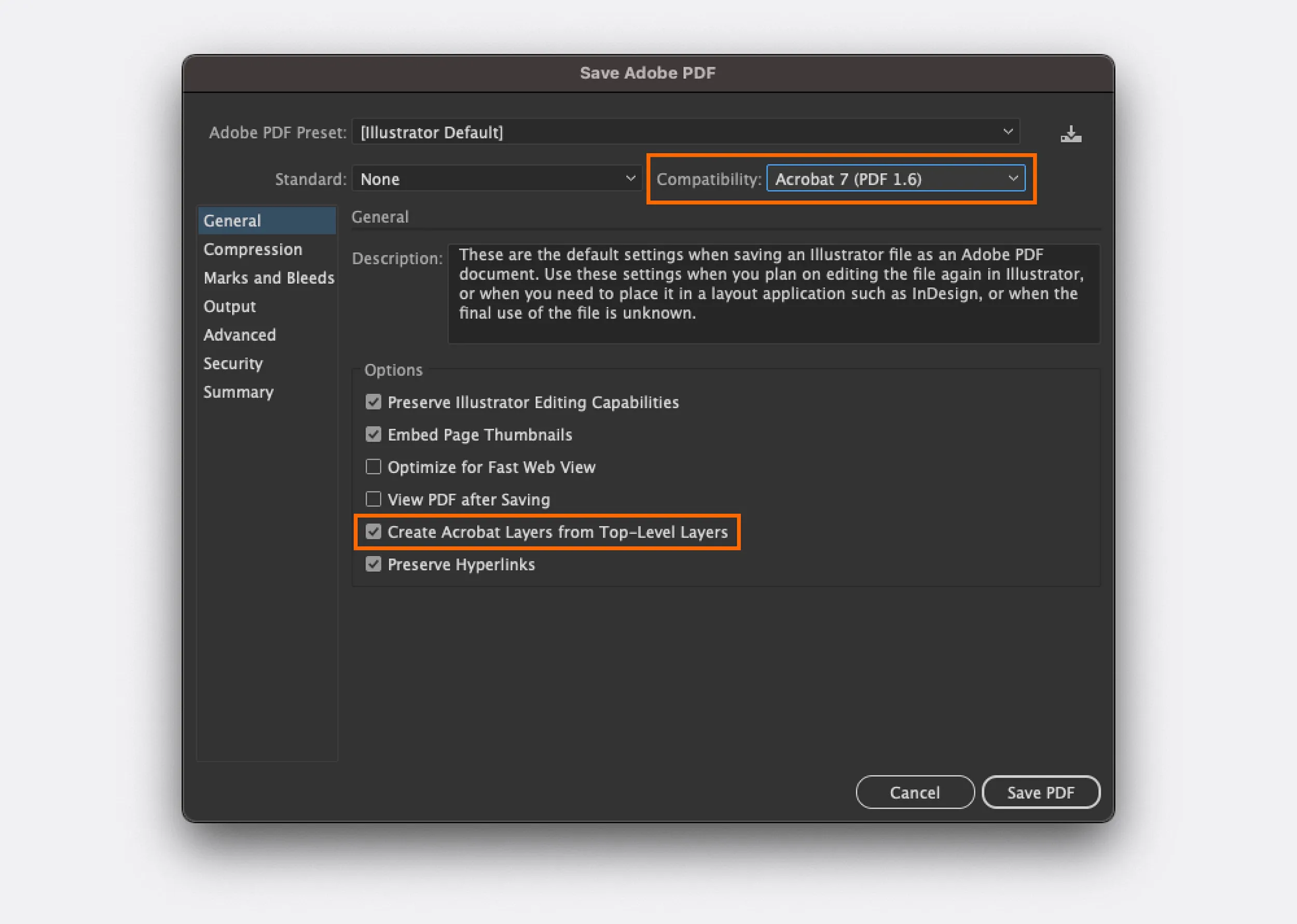
Task: Disable Embed Page Thumbnails checkbox
Action: (x=373, y=435)
